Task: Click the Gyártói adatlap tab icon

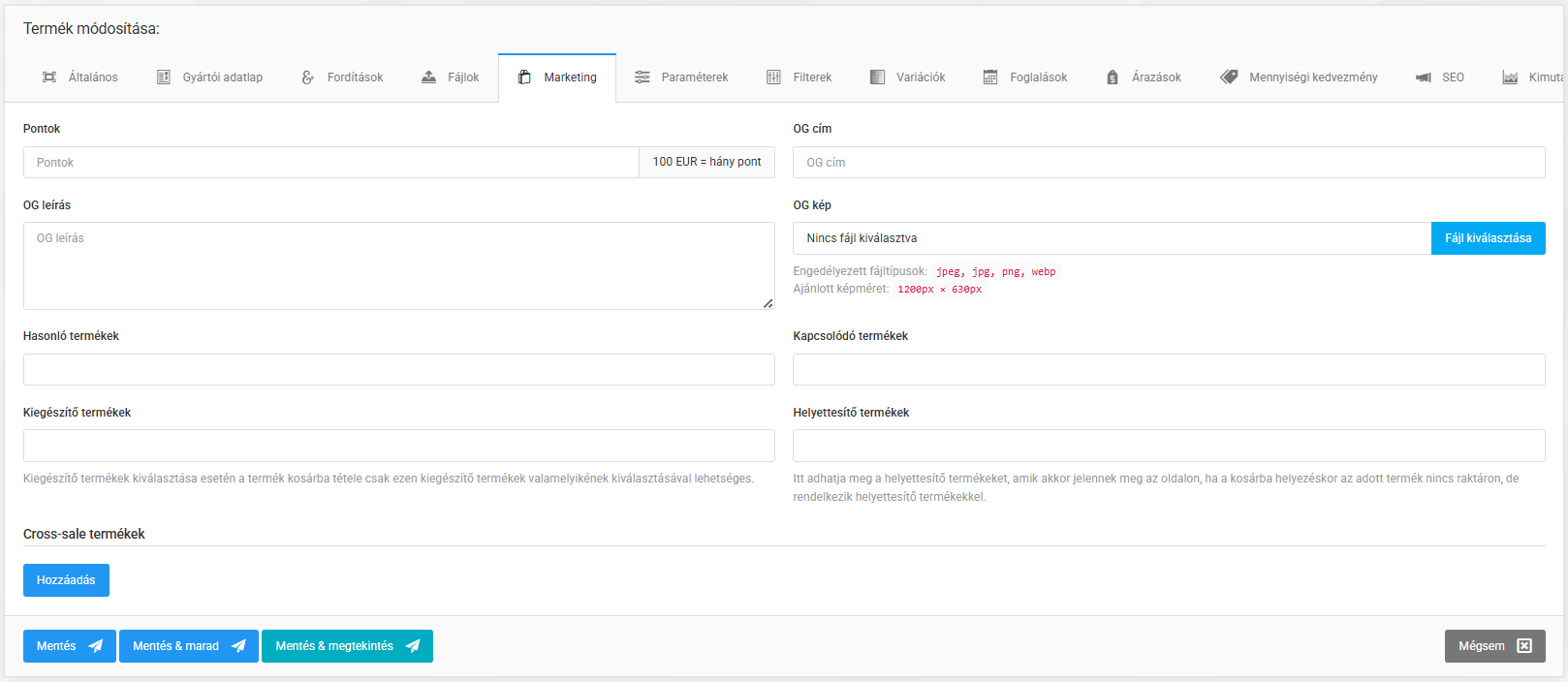Action: [164, 77]
